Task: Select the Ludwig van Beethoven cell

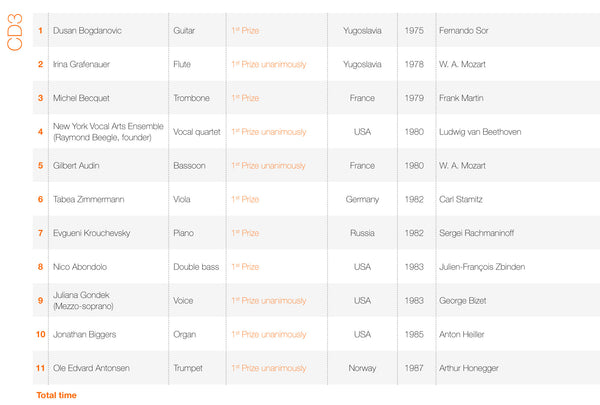Action: pyautogui.click(x=480, y=132)
